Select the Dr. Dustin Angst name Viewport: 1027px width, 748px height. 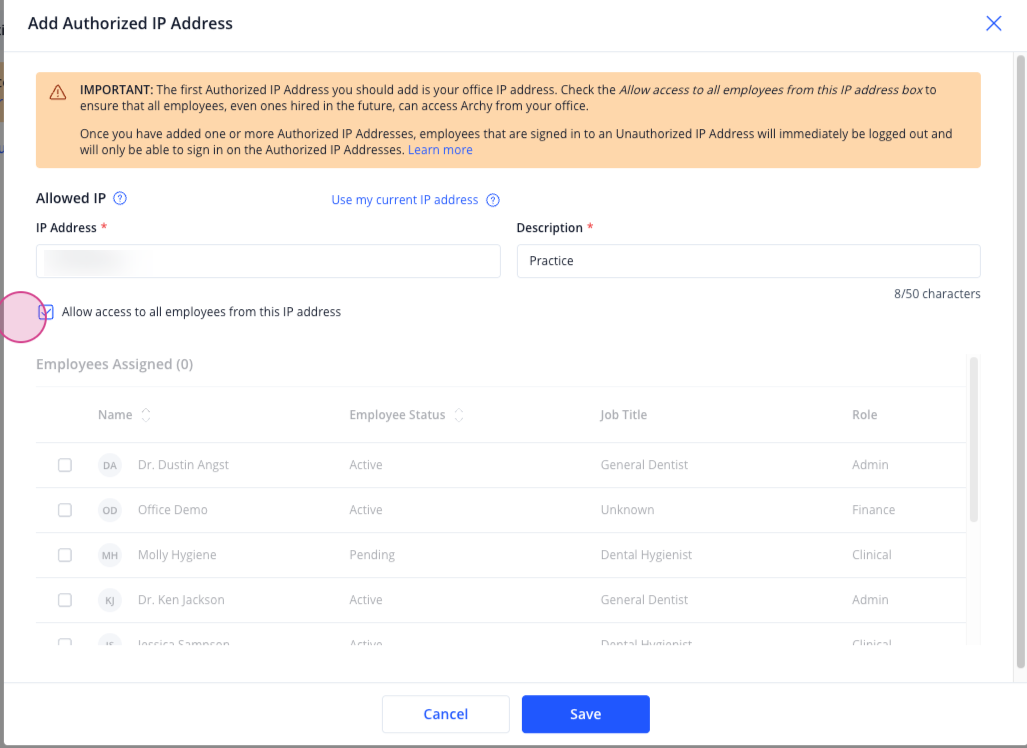click(x=183, y=465)
